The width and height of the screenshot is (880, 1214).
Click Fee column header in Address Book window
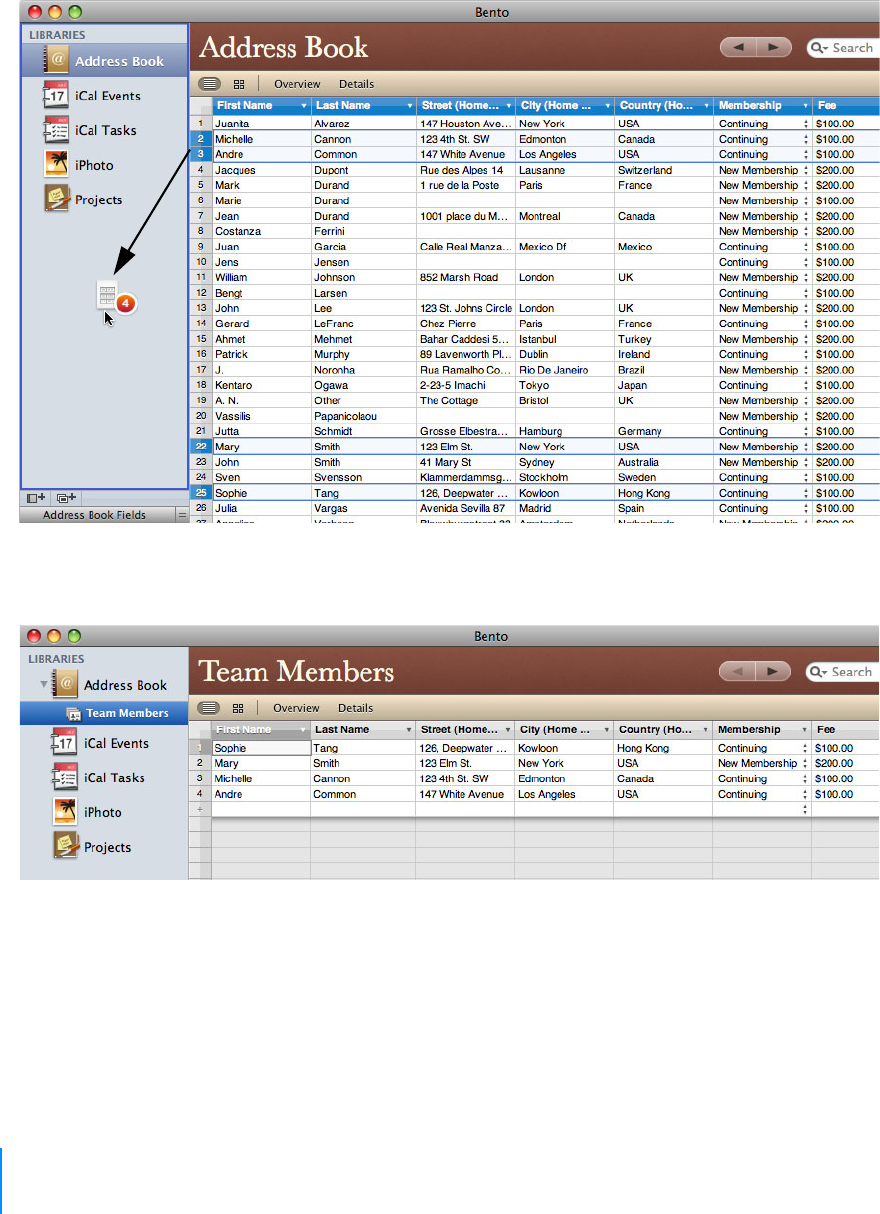coord(846,105)
